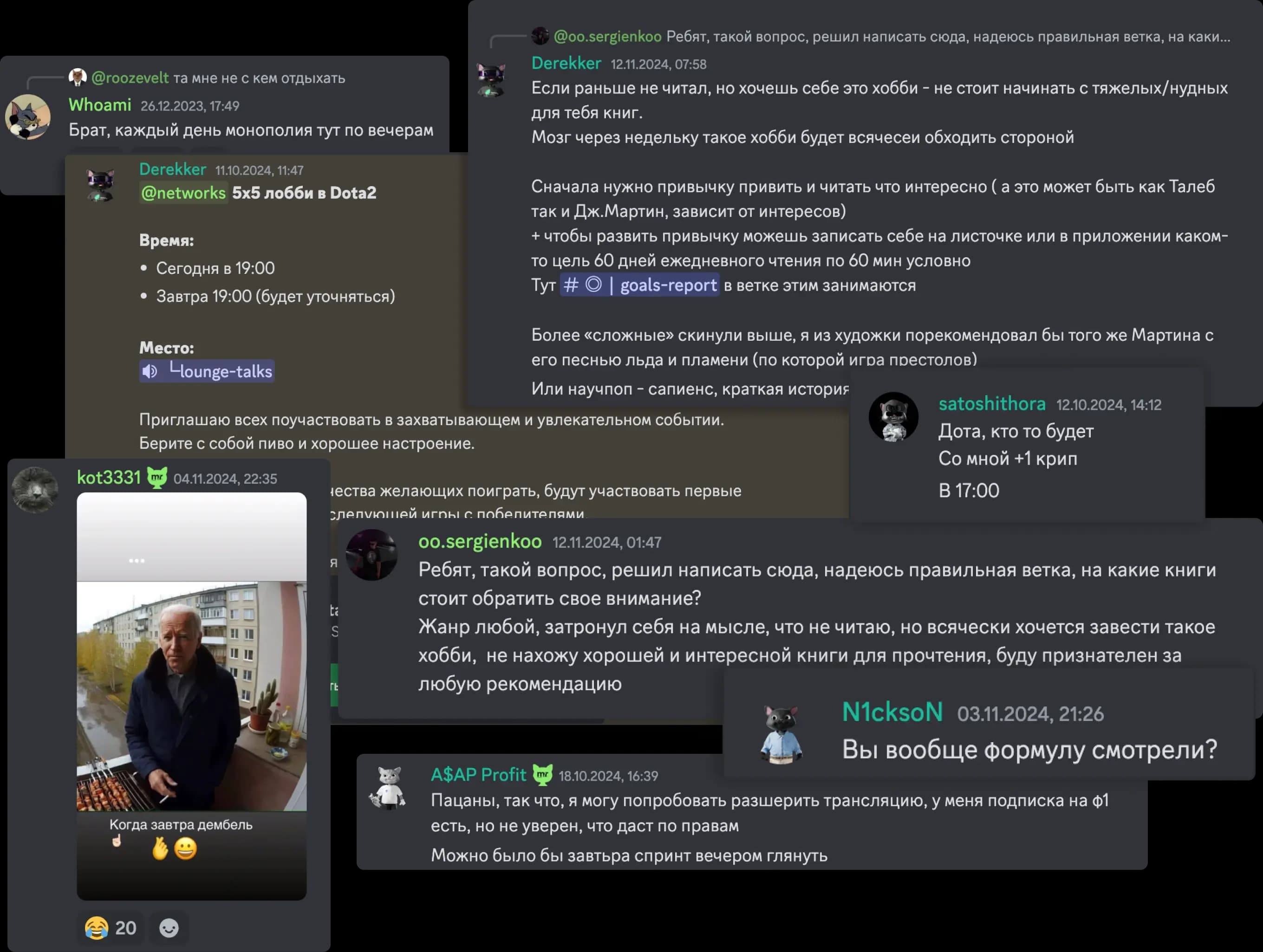
Task: Click the green cat badge next to kot3331
Action: point(157,477)
